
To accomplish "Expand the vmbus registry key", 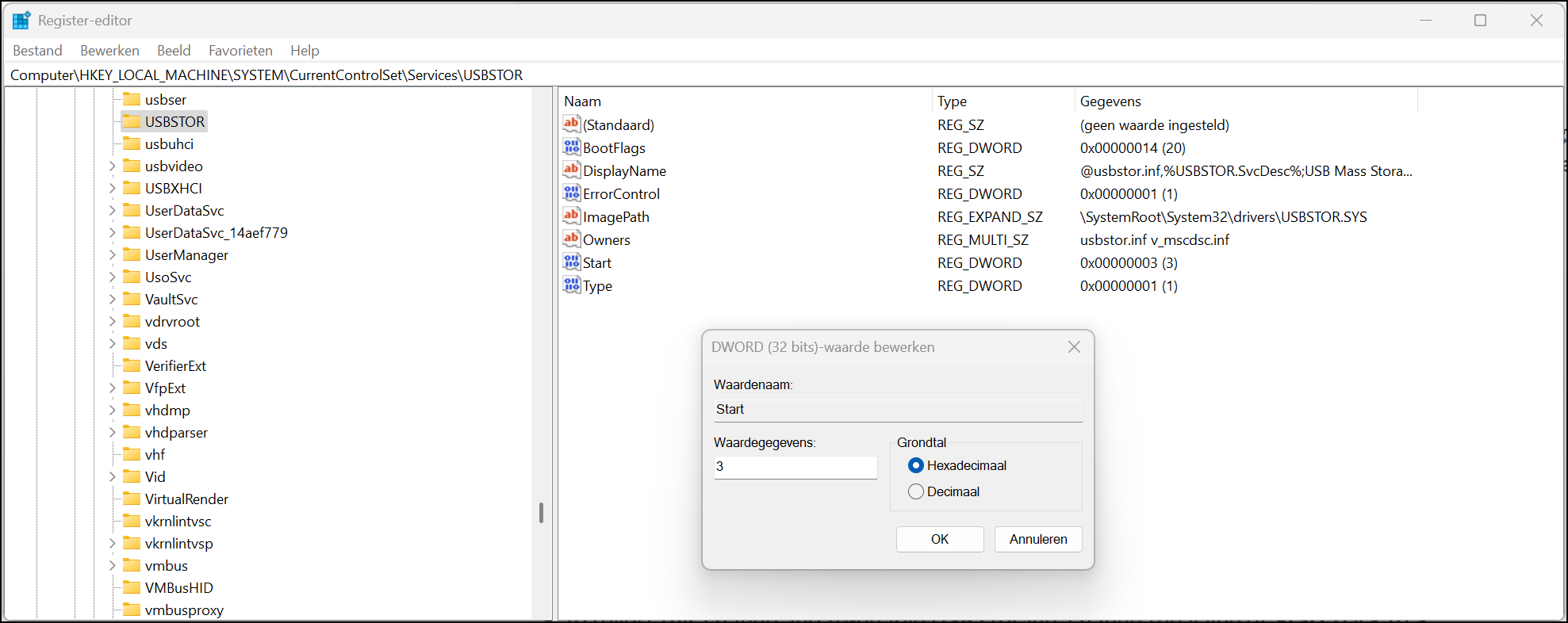I will (113, 566).
